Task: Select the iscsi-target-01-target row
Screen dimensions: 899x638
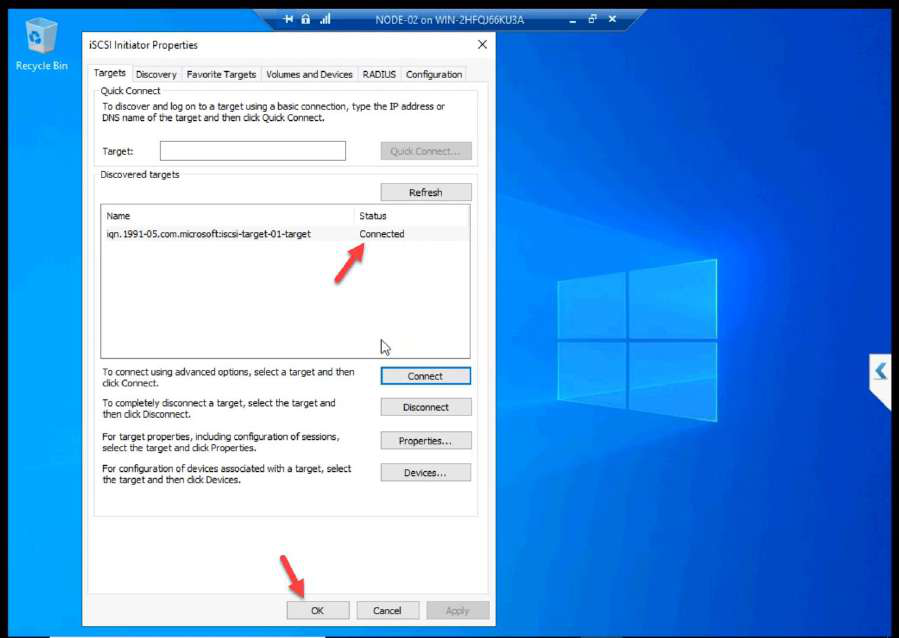Action: point(285,234)
